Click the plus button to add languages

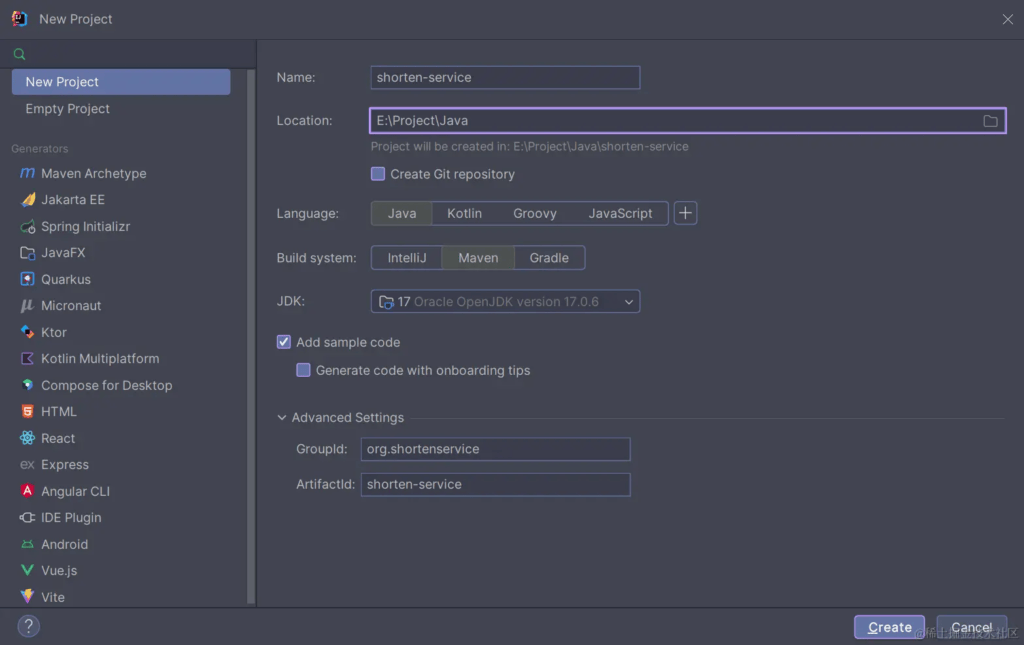pos(685,213)
